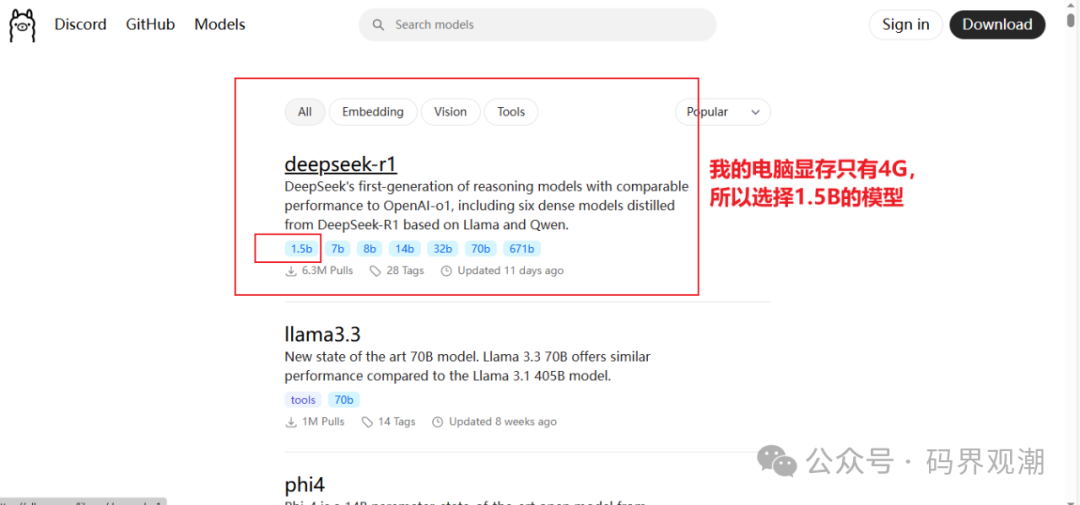
Task: Click the deepseek-r1 description text
Action: point(486,206)
